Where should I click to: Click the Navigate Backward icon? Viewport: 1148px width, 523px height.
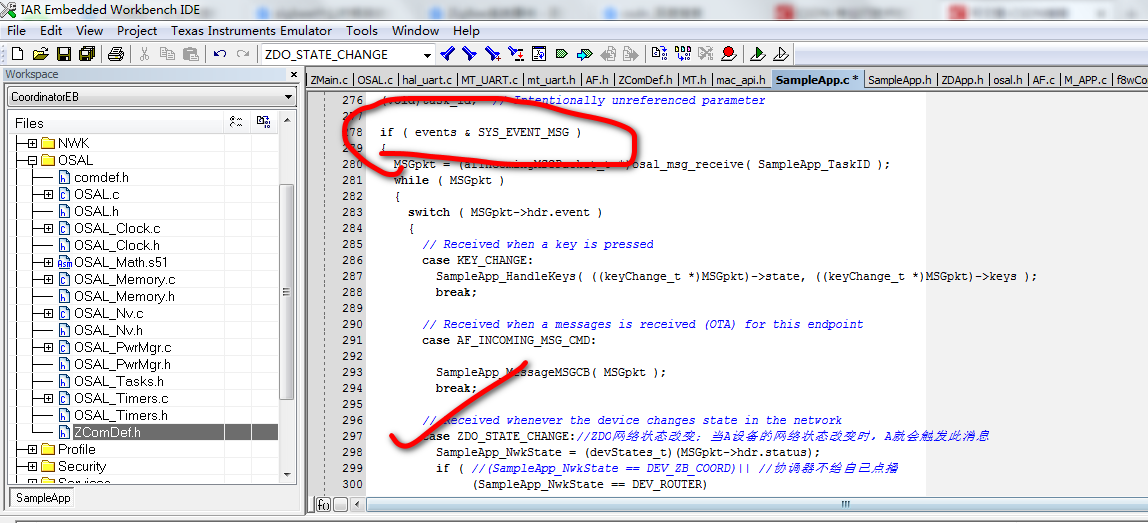608,54
